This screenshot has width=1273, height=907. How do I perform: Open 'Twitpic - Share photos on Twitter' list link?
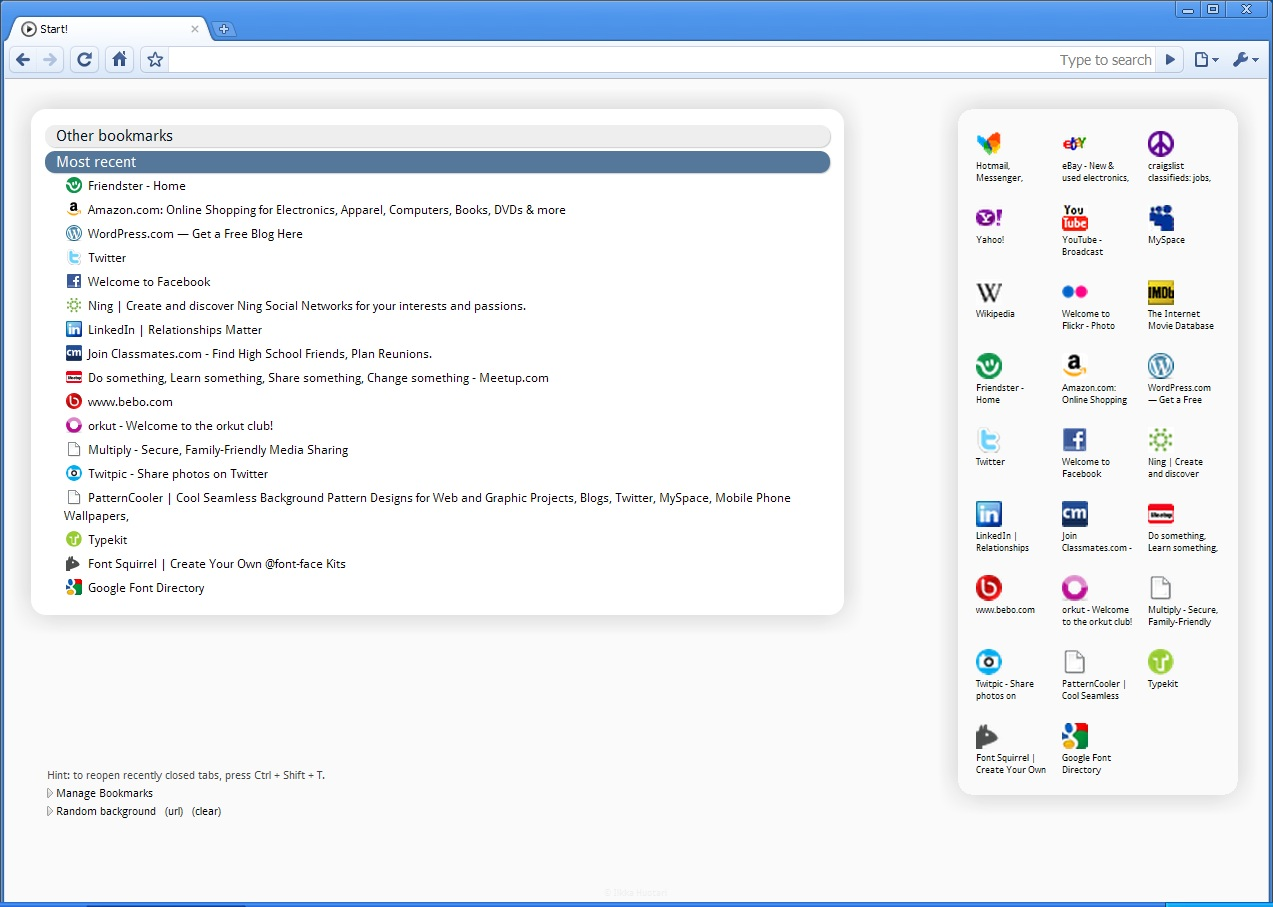pos(178,474)
